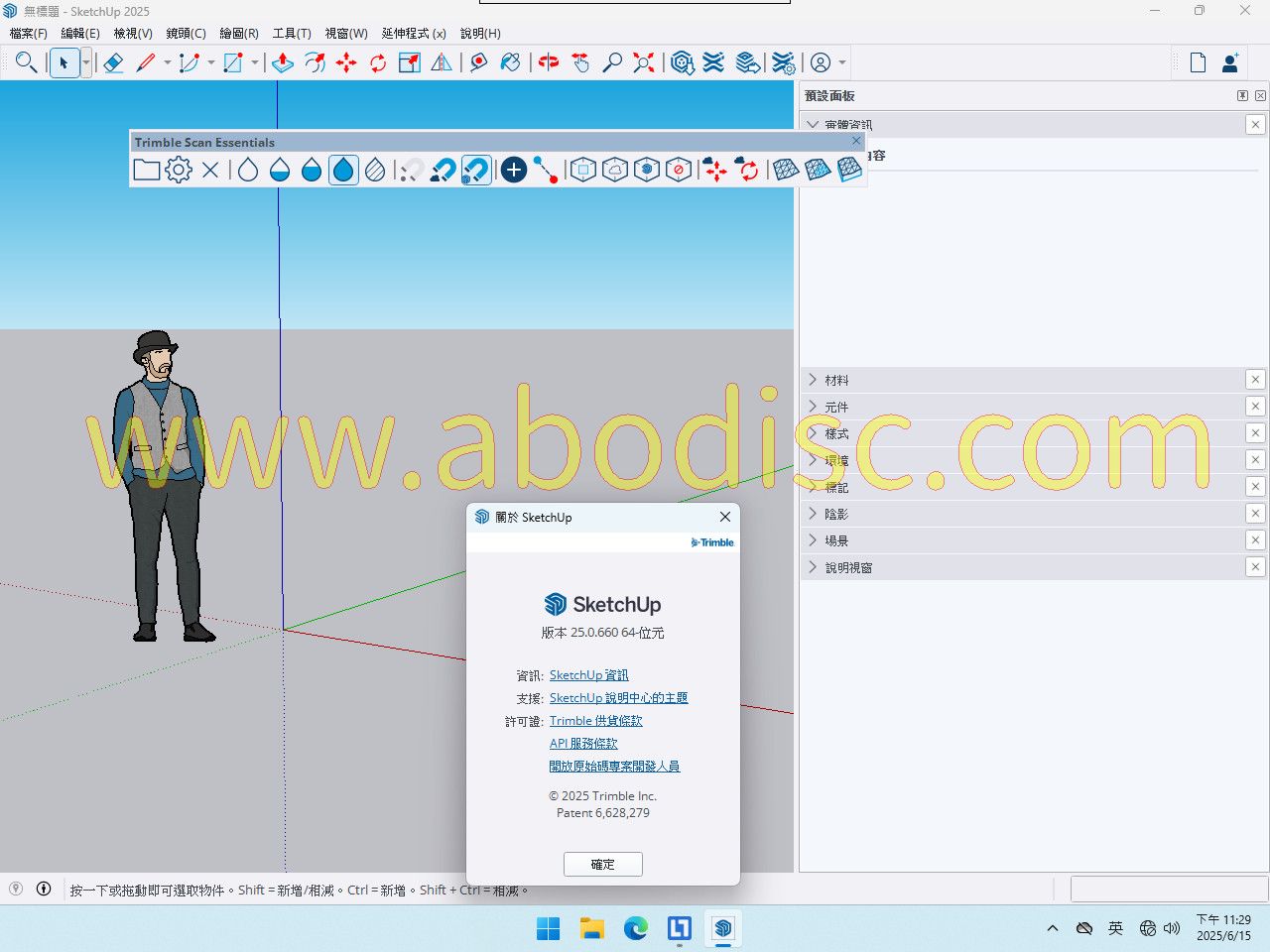Click the last mesh grid icon in Scan Essentials

click(849, 170)
